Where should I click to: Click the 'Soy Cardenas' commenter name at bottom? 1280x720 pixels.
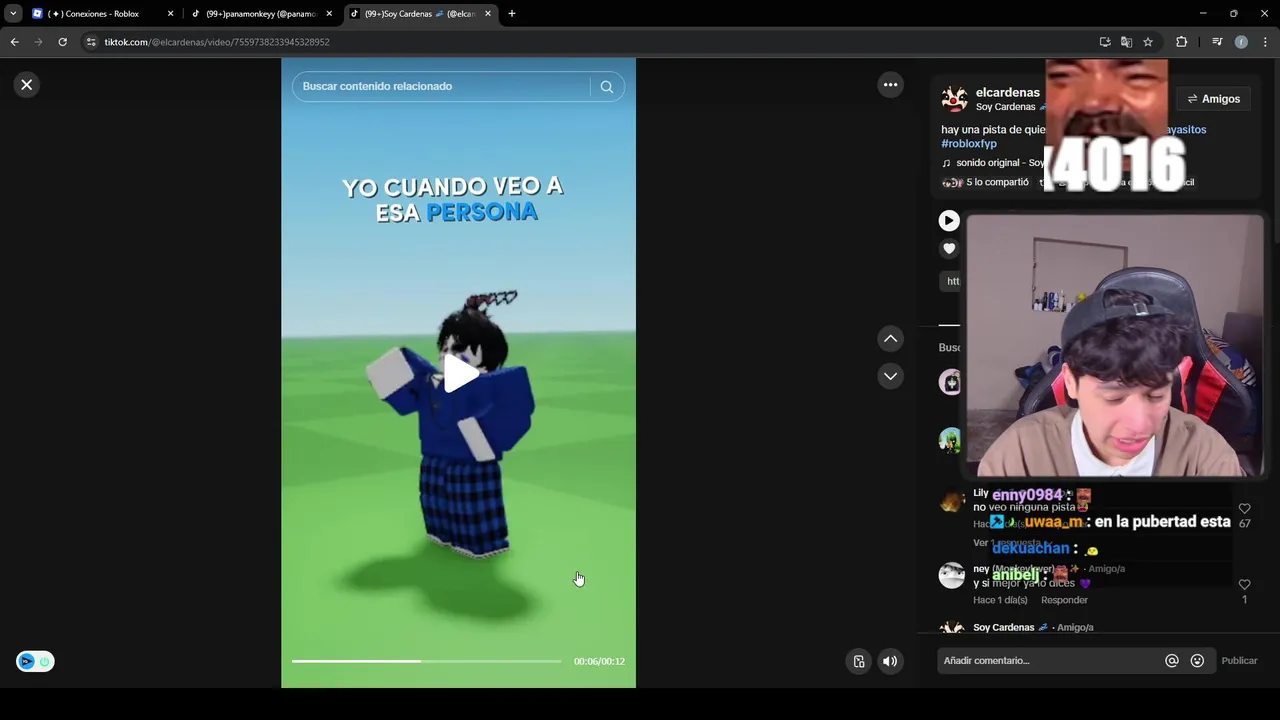pos(1004,628)
